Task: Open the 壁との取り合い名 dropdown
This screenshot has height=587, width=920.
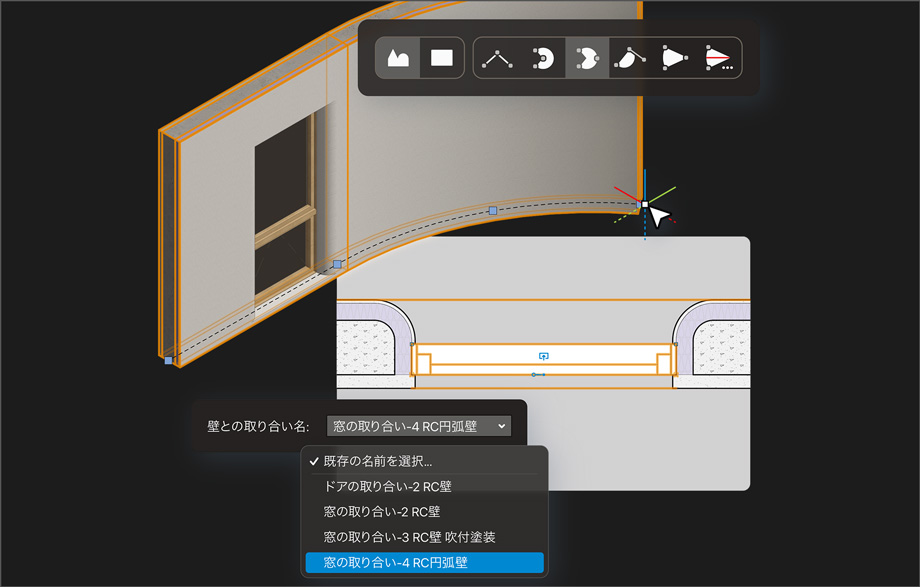Action: coord(418,426)
